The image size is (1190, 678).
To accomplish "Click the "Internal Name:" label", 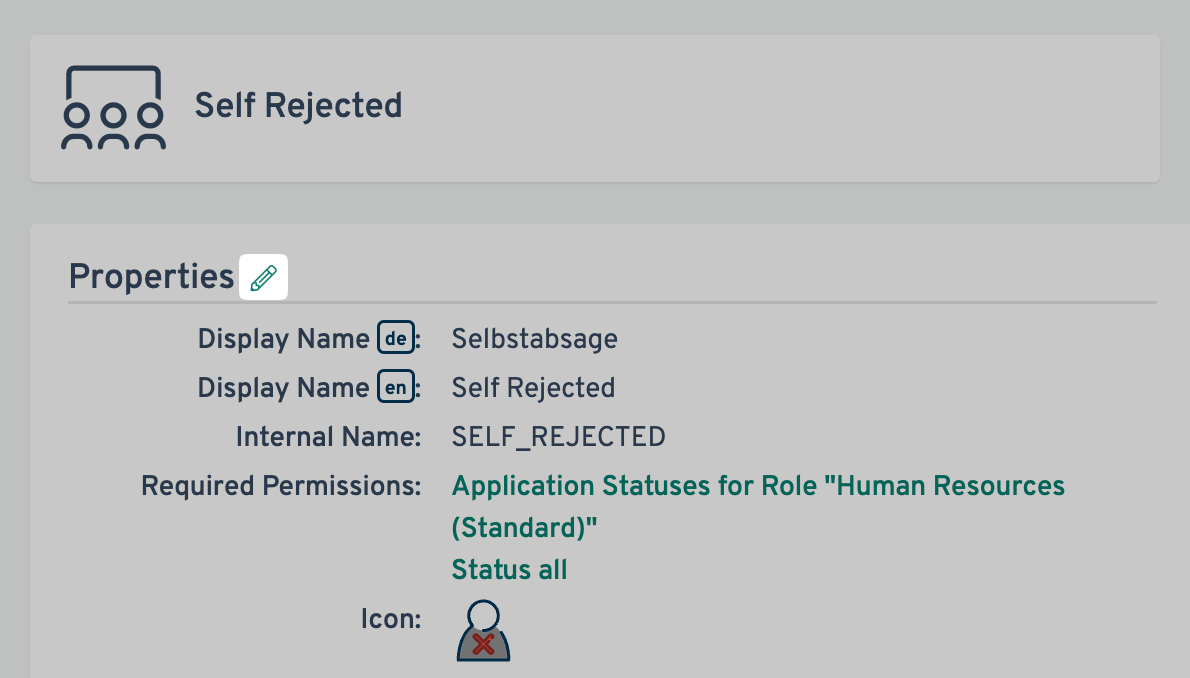I will (328, 437).
